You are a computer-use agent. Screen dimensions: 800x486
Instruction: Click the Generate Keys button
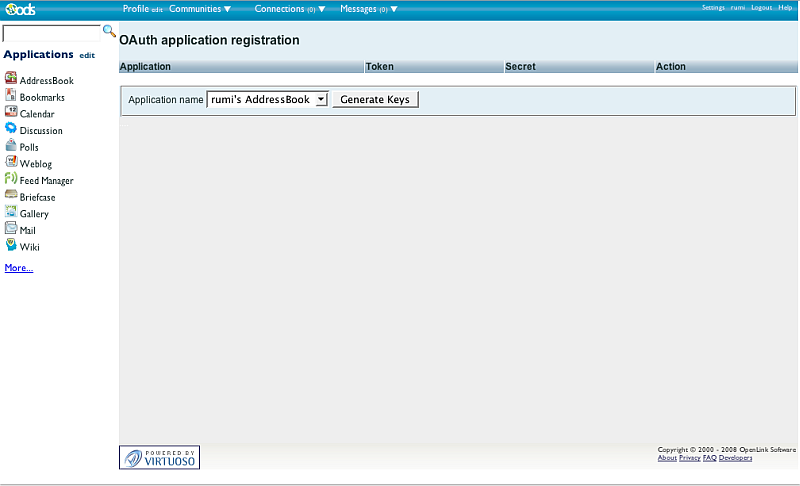[x=375, y=99]
